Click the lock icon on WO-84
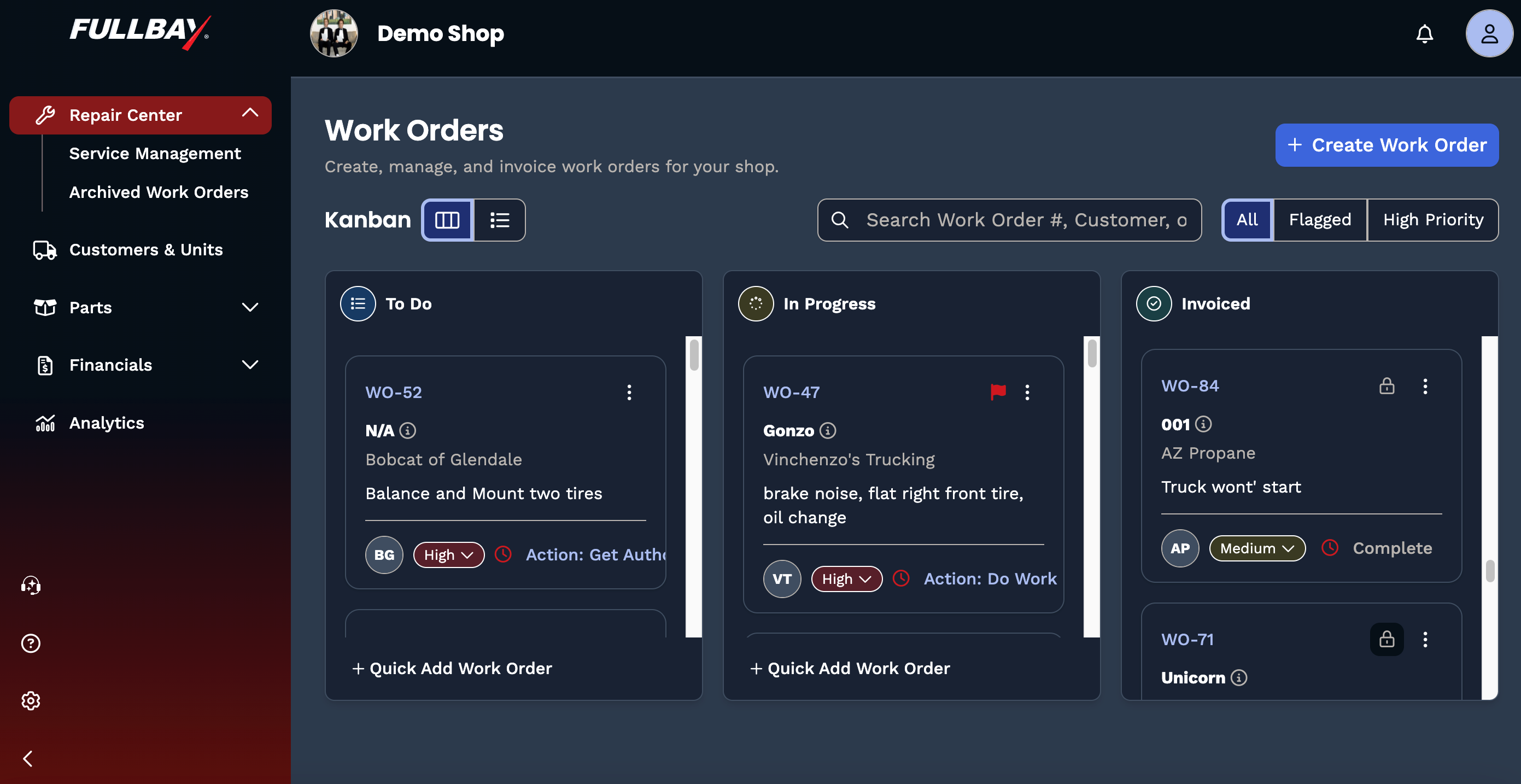The width and height of the screenshot is (1521, 784). coord(1387,386)
